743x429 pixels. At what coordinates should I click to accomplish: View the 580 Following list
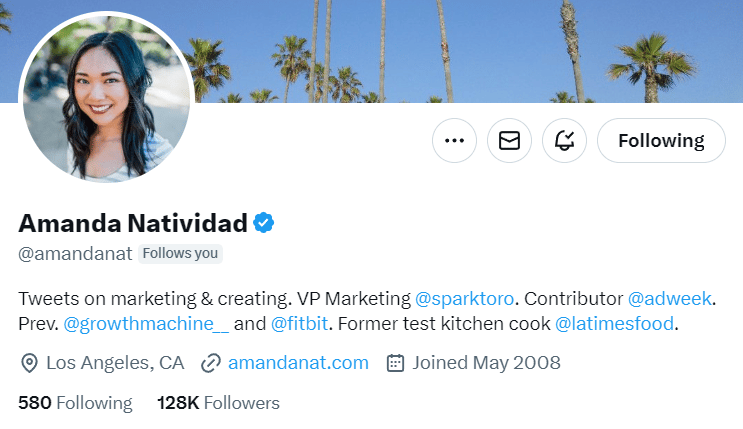point(75,403)
